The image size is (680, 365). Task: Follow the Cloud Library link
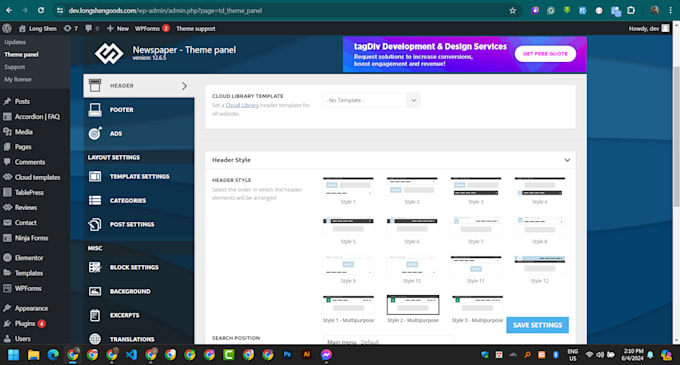point(242,105)
